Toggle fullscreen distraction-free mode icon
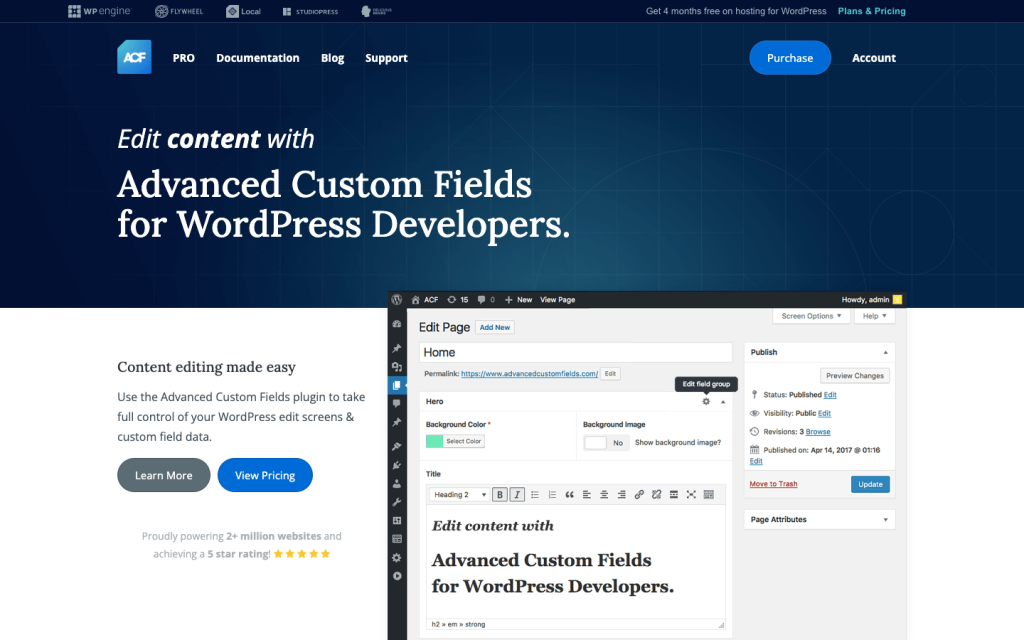1024x640 pixels. pos(691,494)
